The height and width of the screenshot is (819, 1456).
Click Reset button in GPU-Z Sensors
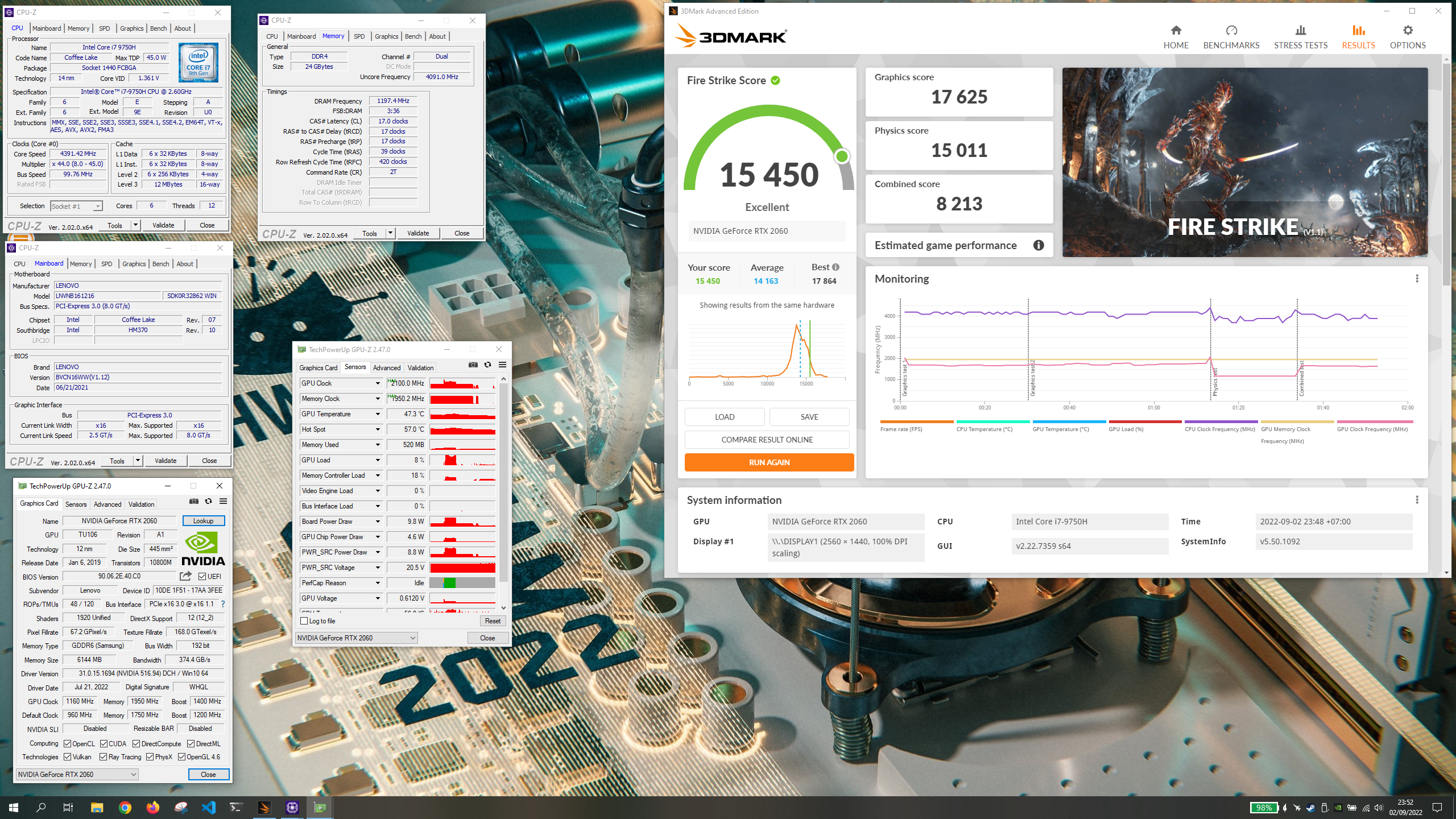[x=493, y=621]
